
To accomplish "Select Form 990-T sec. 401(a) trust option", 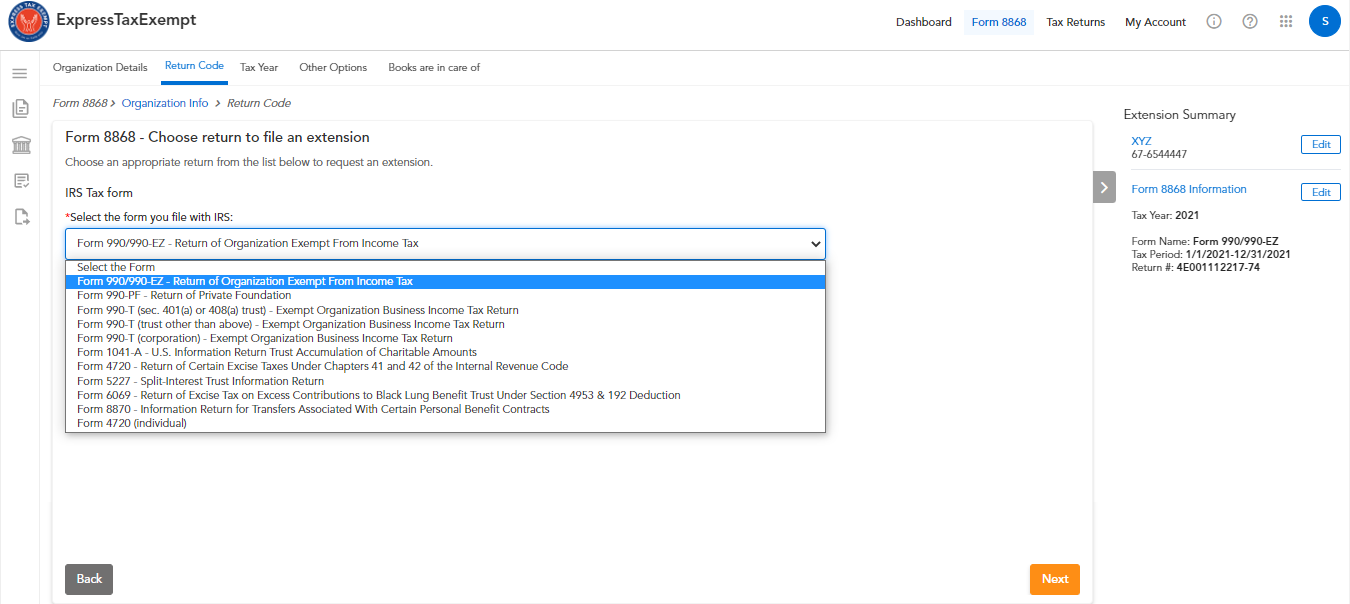I will [445, 310].
